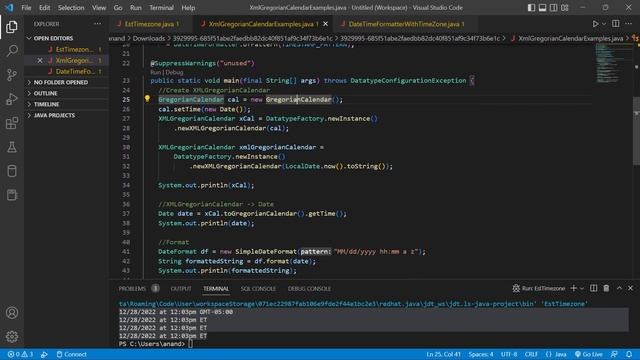
Task: Open the run button dropdown arrow
Action: click(604, 24)
